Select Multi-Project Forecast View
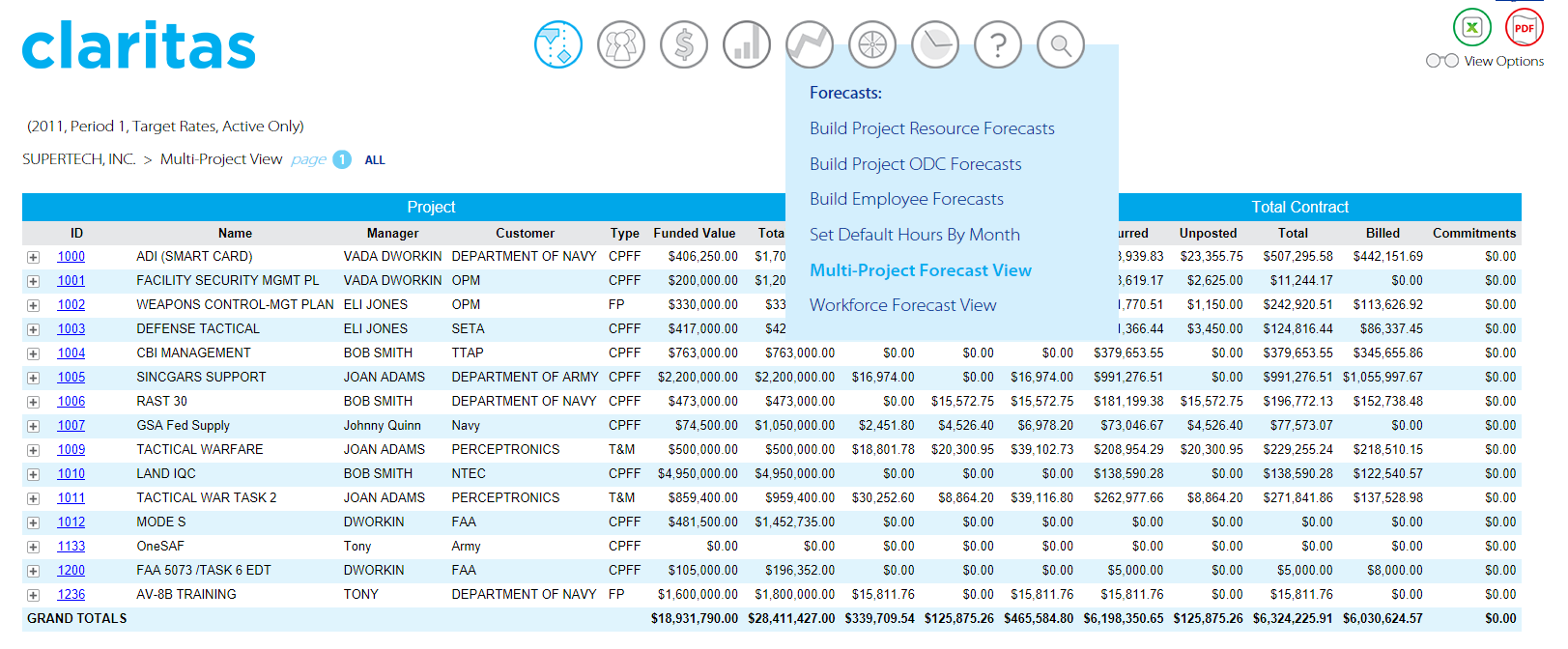 click(921, 270)
